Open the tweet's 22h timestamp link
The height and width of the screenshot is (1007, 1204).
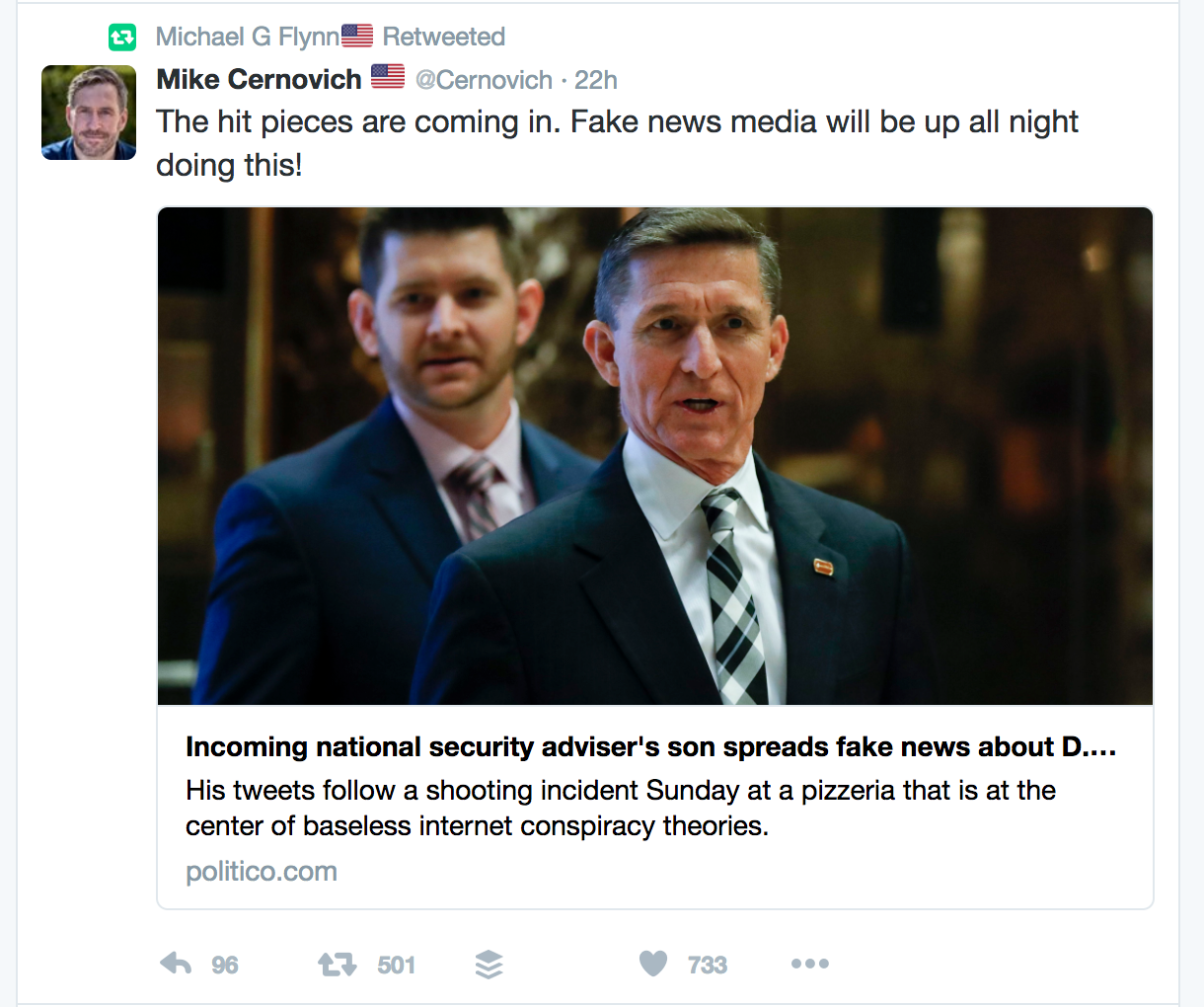click(596, 80)
